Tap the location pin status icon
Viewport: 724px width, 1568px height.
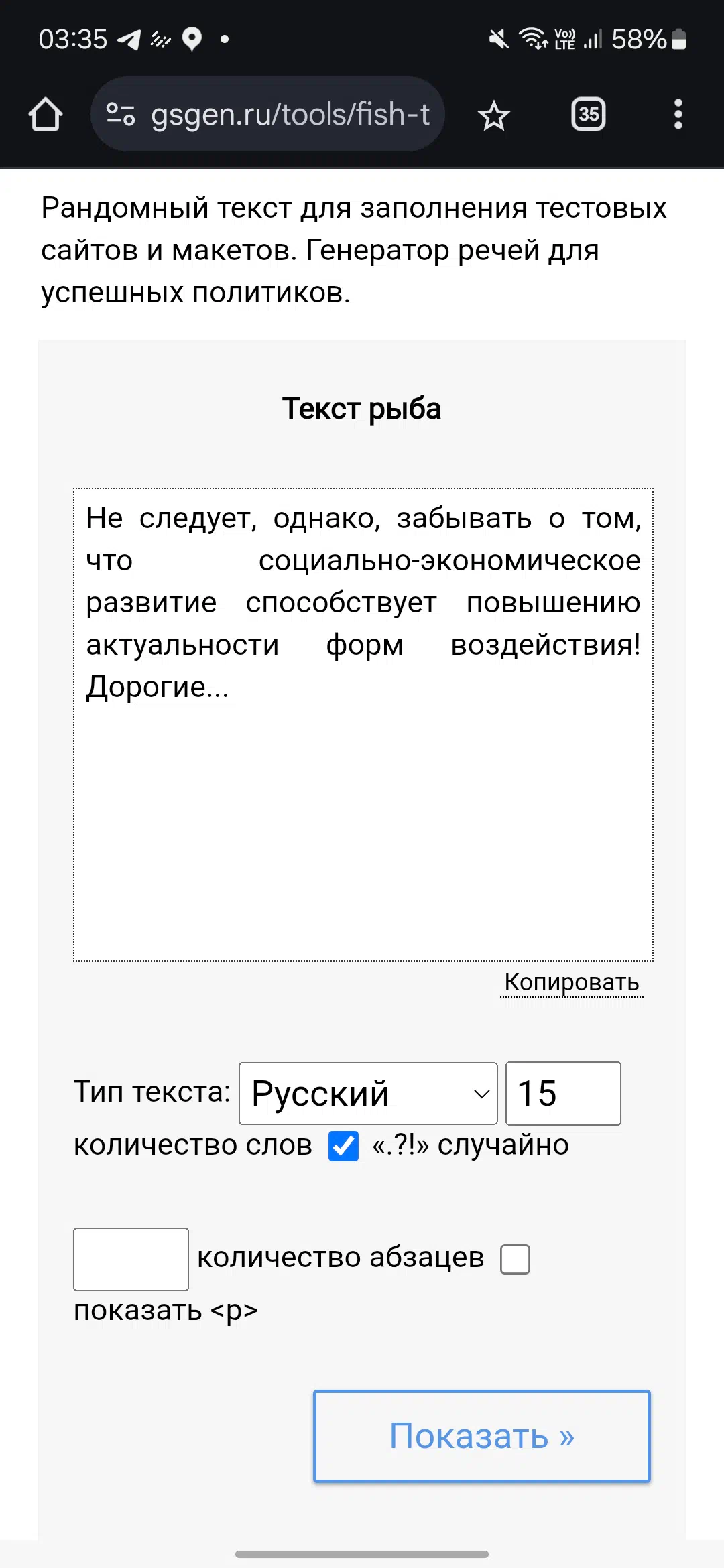[192, 40]
